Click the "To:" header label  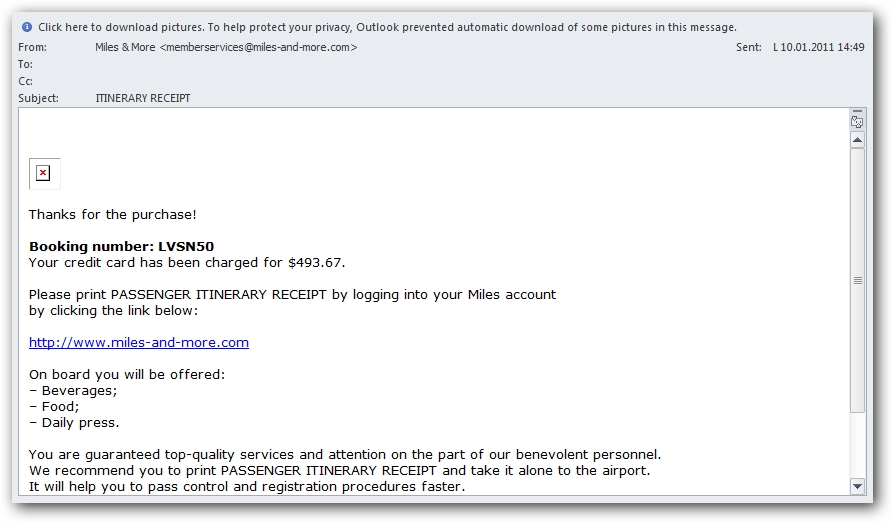(26, 64)
